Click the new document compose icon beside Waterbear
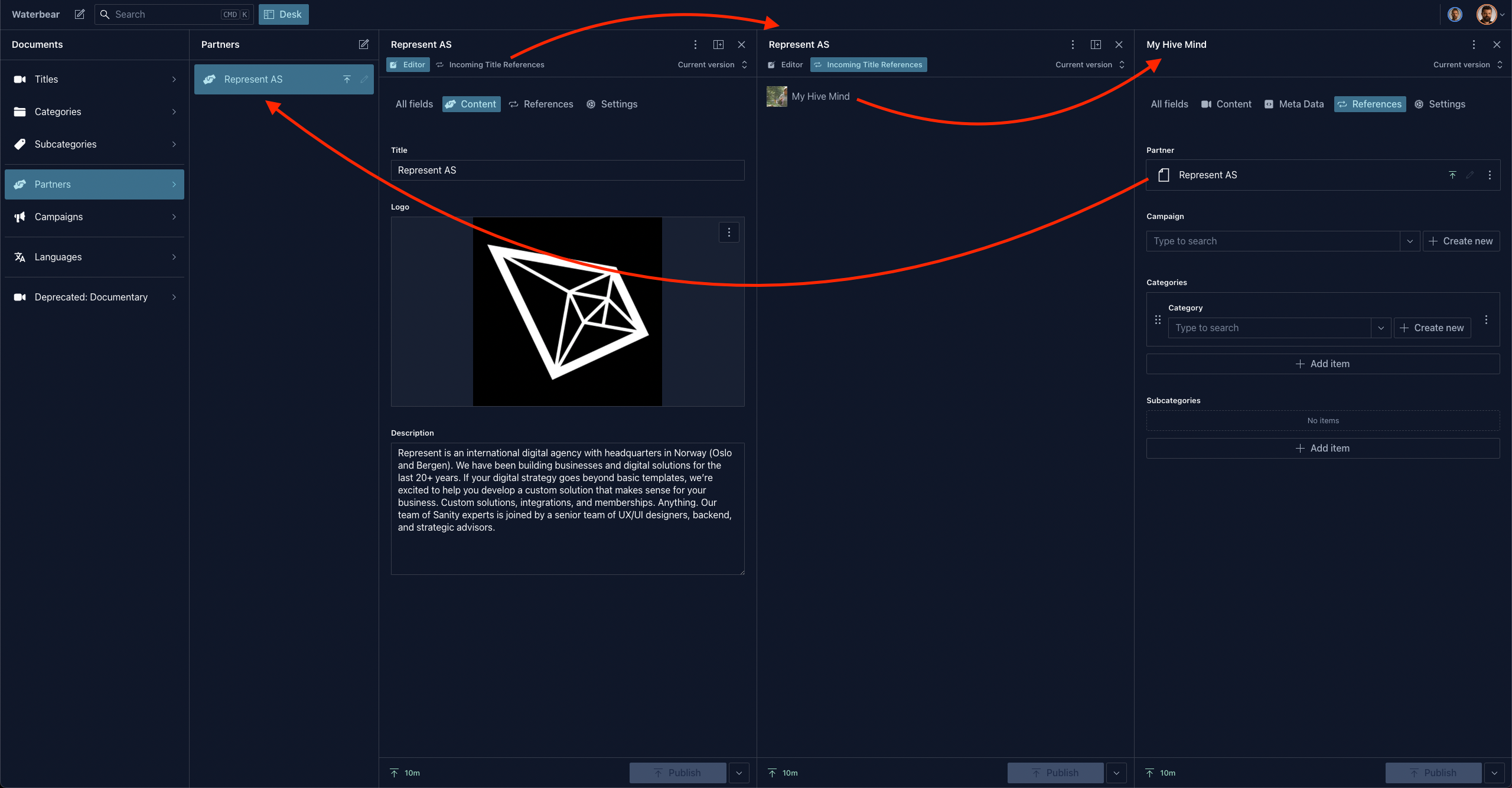The image size is (1512, 788). pyautogui.click(x=80, y=14)
